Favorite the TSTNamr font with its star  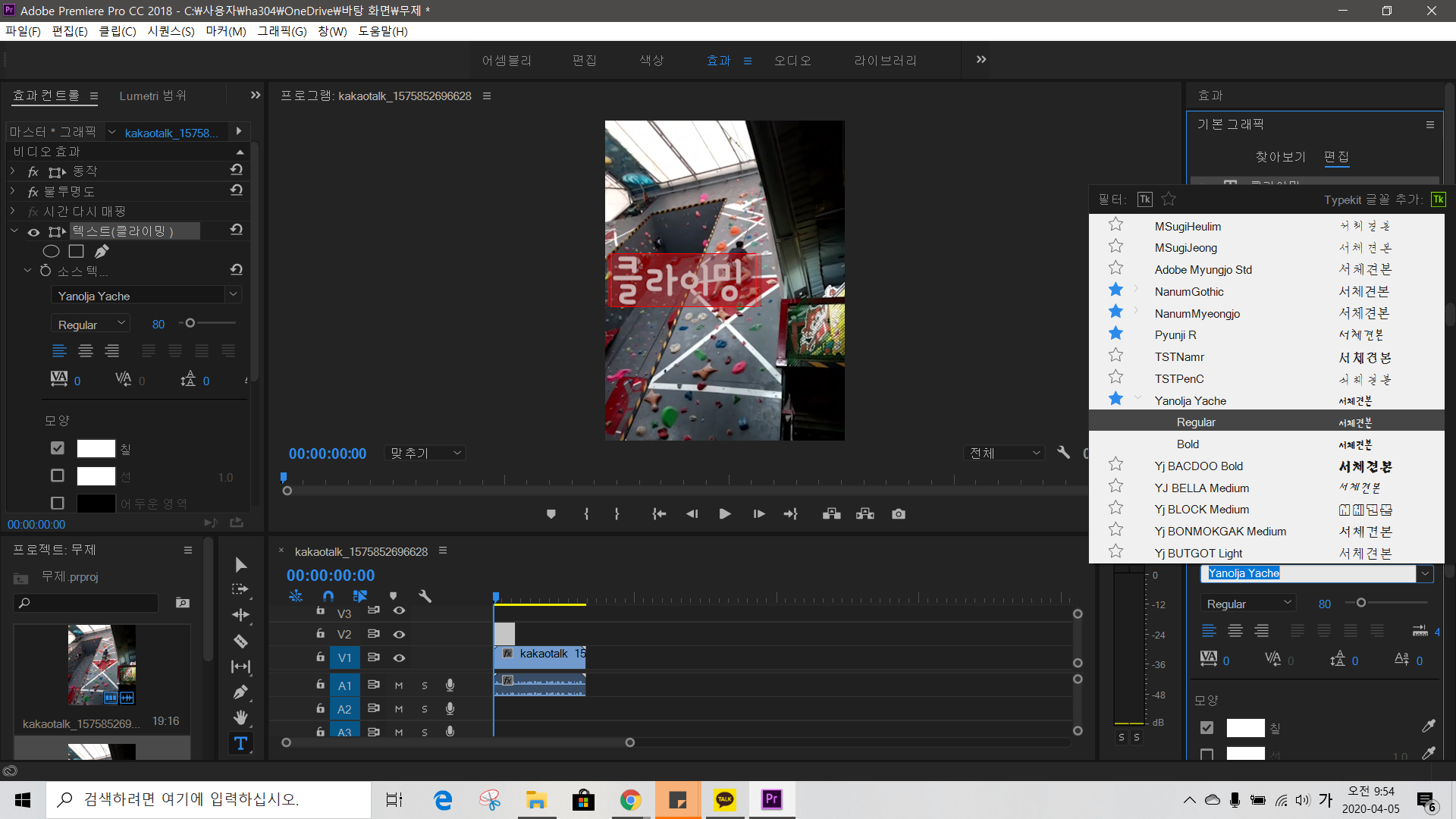[1116, 356]
